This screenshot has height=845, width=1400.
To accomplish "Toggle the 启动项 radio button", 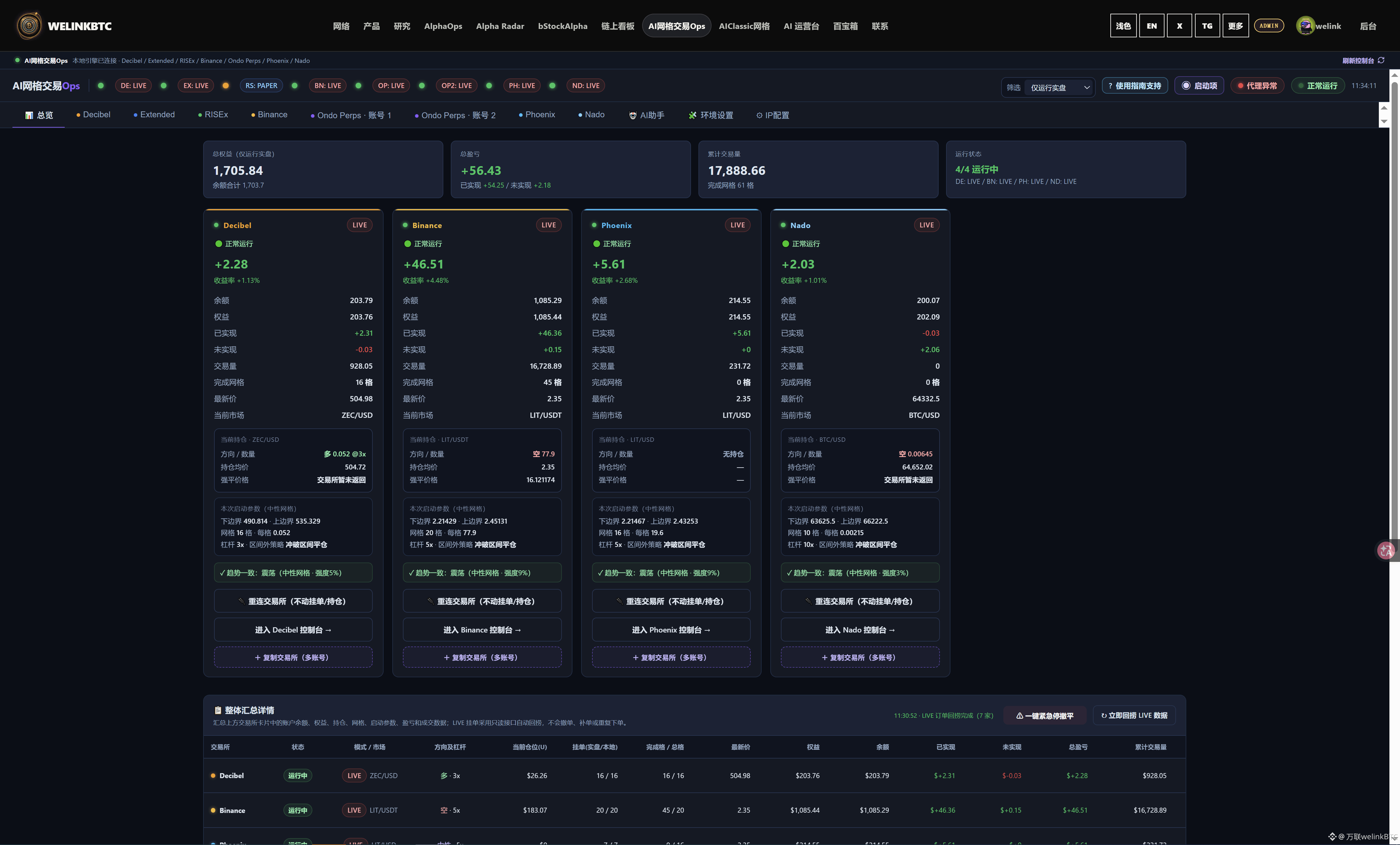I will (x=1199, y=86).
